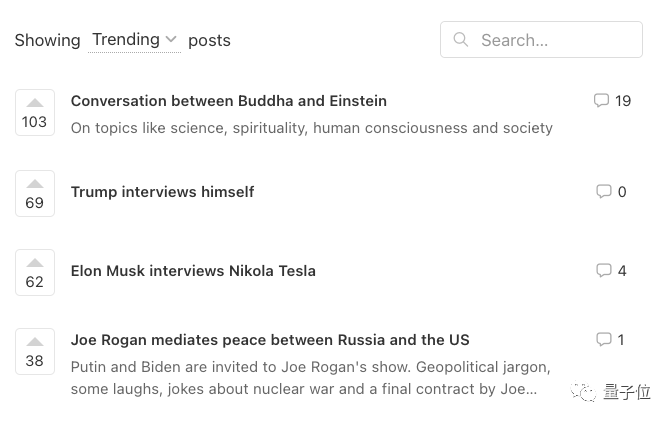Select the science, spirituality description text
This screenshot has width=672, height=421.
tap(312, 128)
